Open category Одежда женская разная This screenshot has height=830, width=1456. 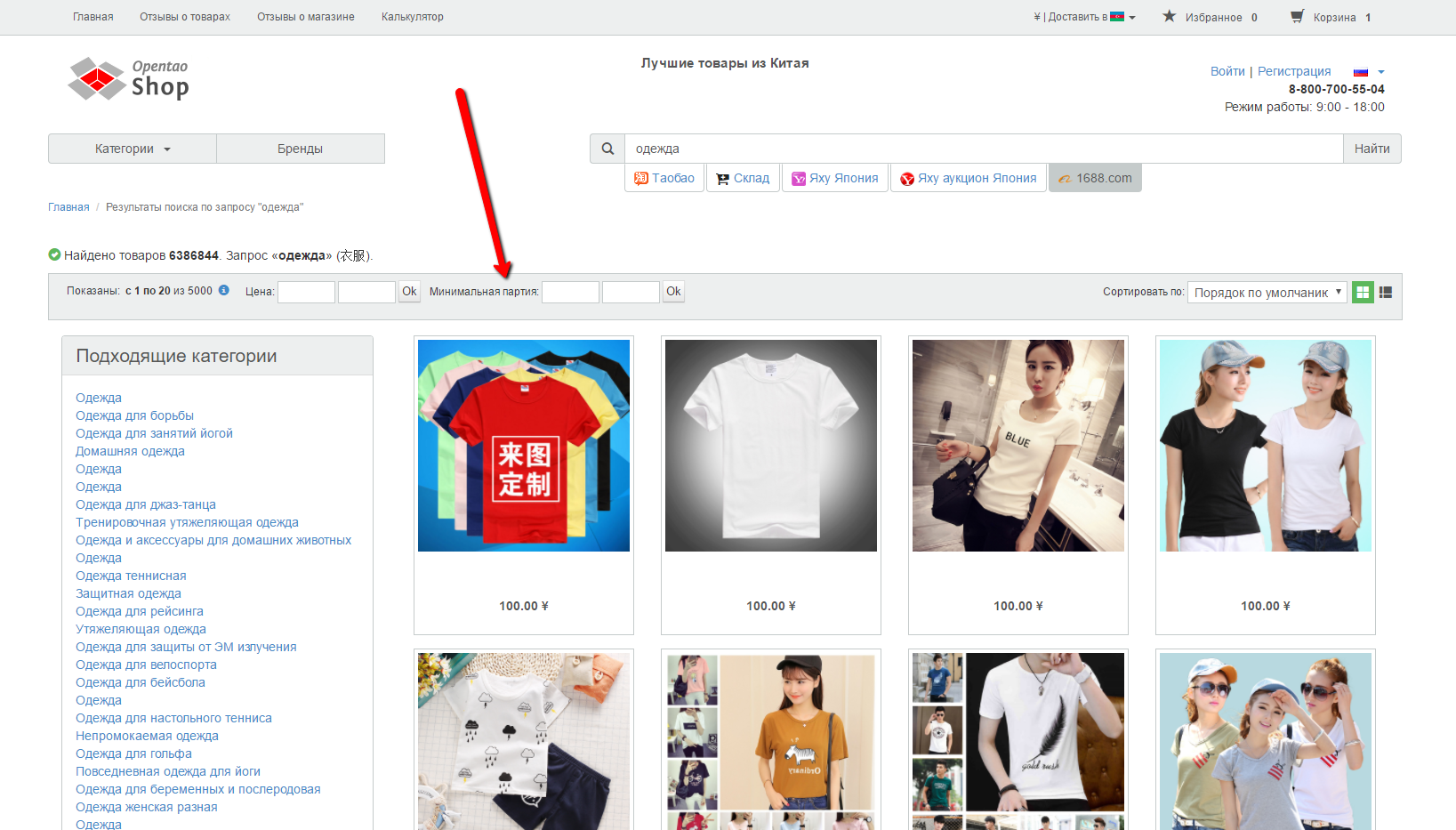[x=147, y=807]
